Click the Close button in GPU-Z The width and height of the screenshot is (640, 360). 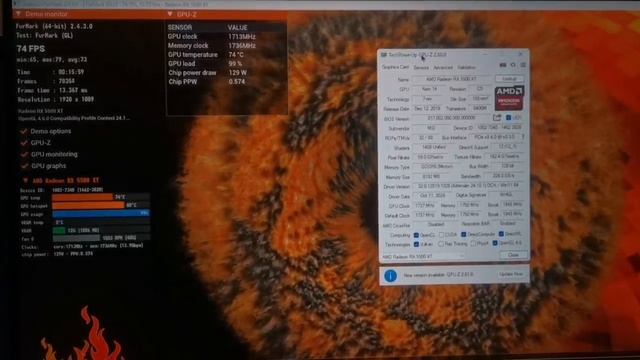coord(513,255)
